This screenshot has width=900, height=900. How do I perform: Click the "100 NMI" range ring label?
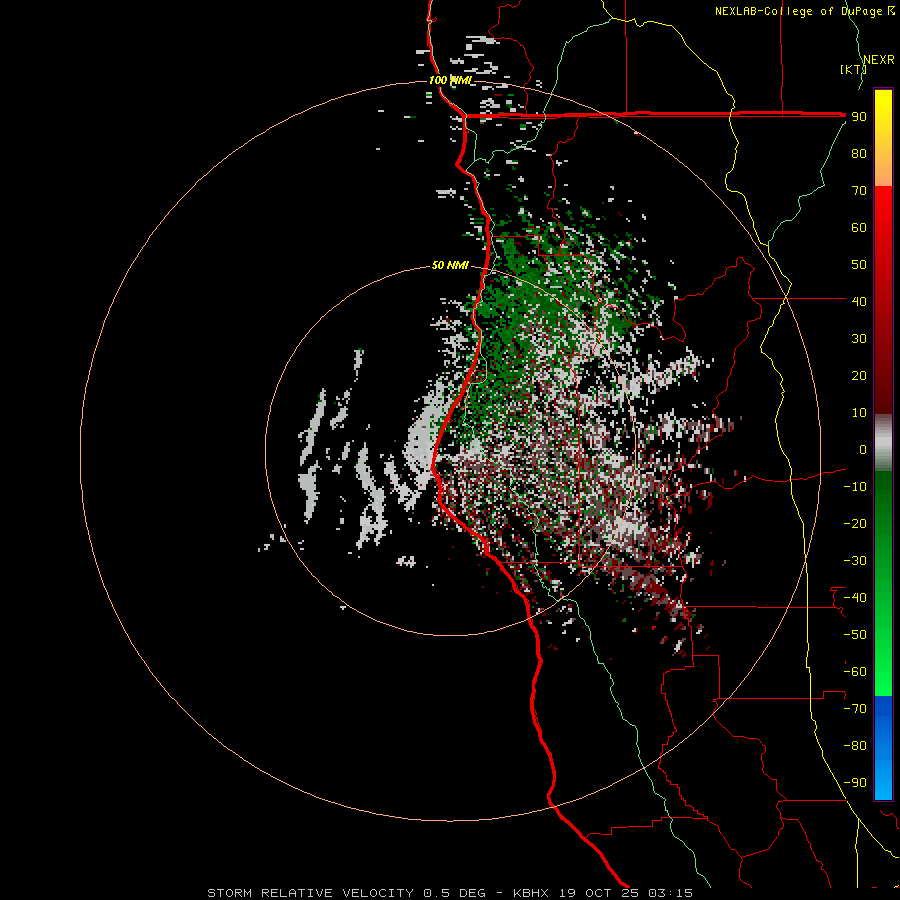(x=451, y=80)
